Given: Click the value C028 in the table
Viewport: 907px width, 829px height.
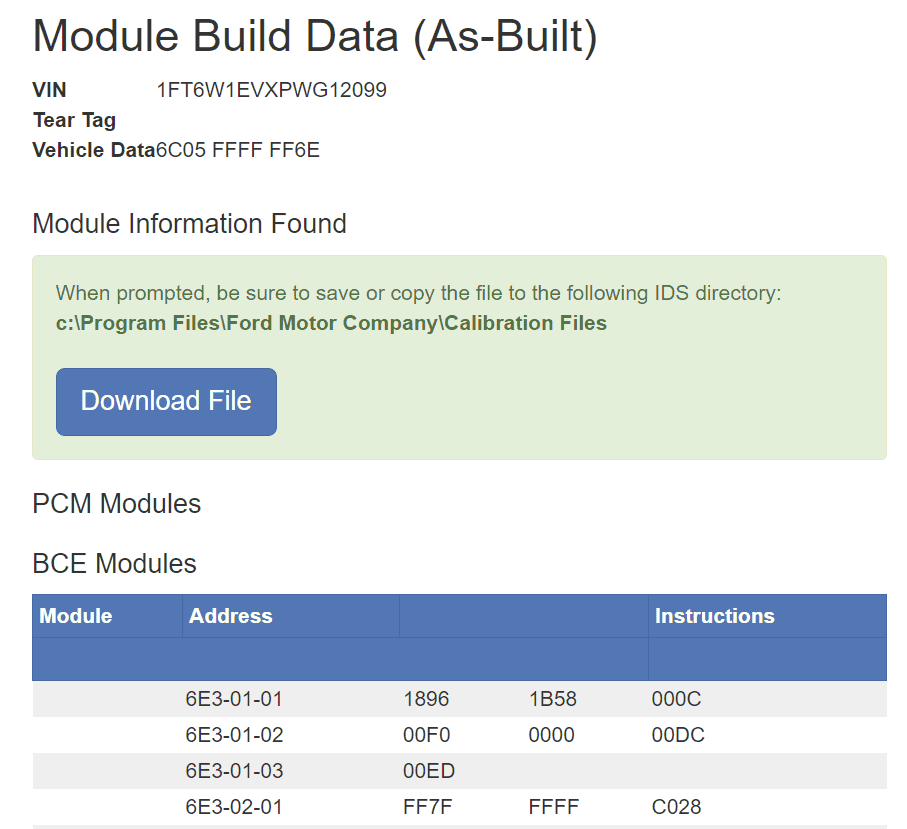Looking at the screenshot, I should pyautogui.click(x=677, y=807).
